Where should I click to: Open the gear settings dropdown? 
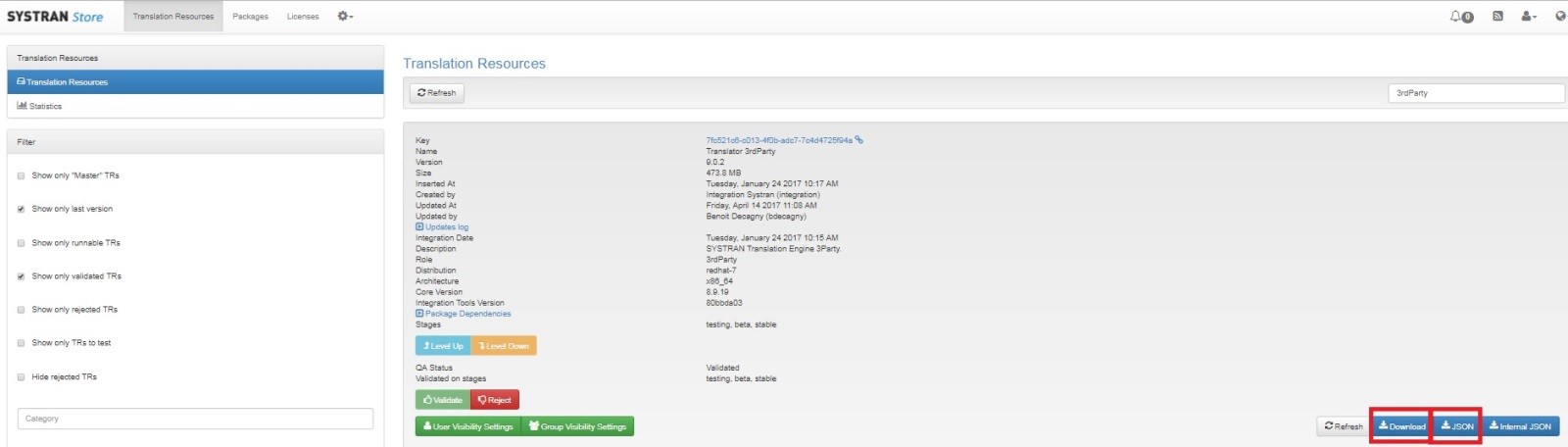point(345,16)
